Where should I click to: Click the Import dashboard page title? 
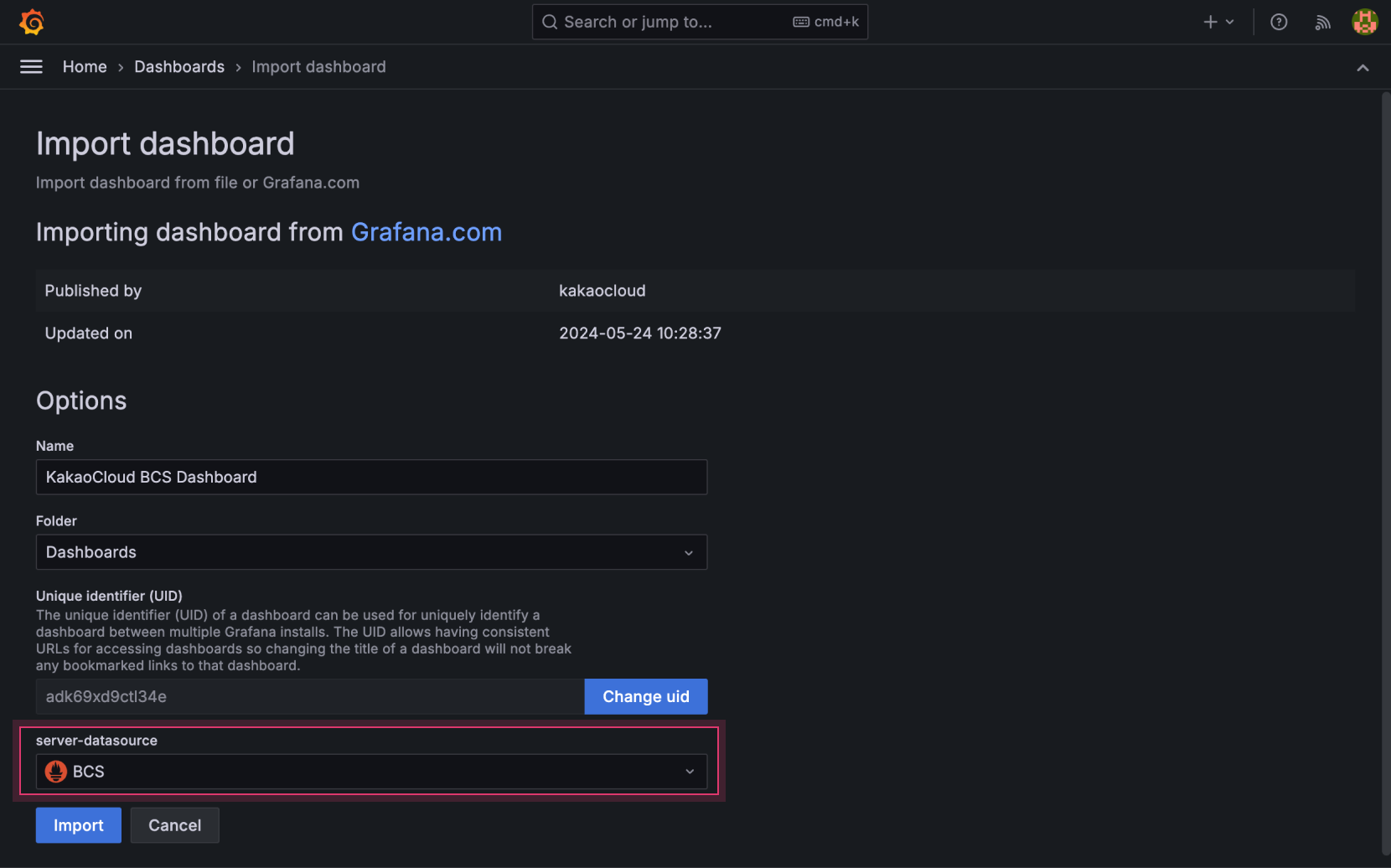[165, 143]
